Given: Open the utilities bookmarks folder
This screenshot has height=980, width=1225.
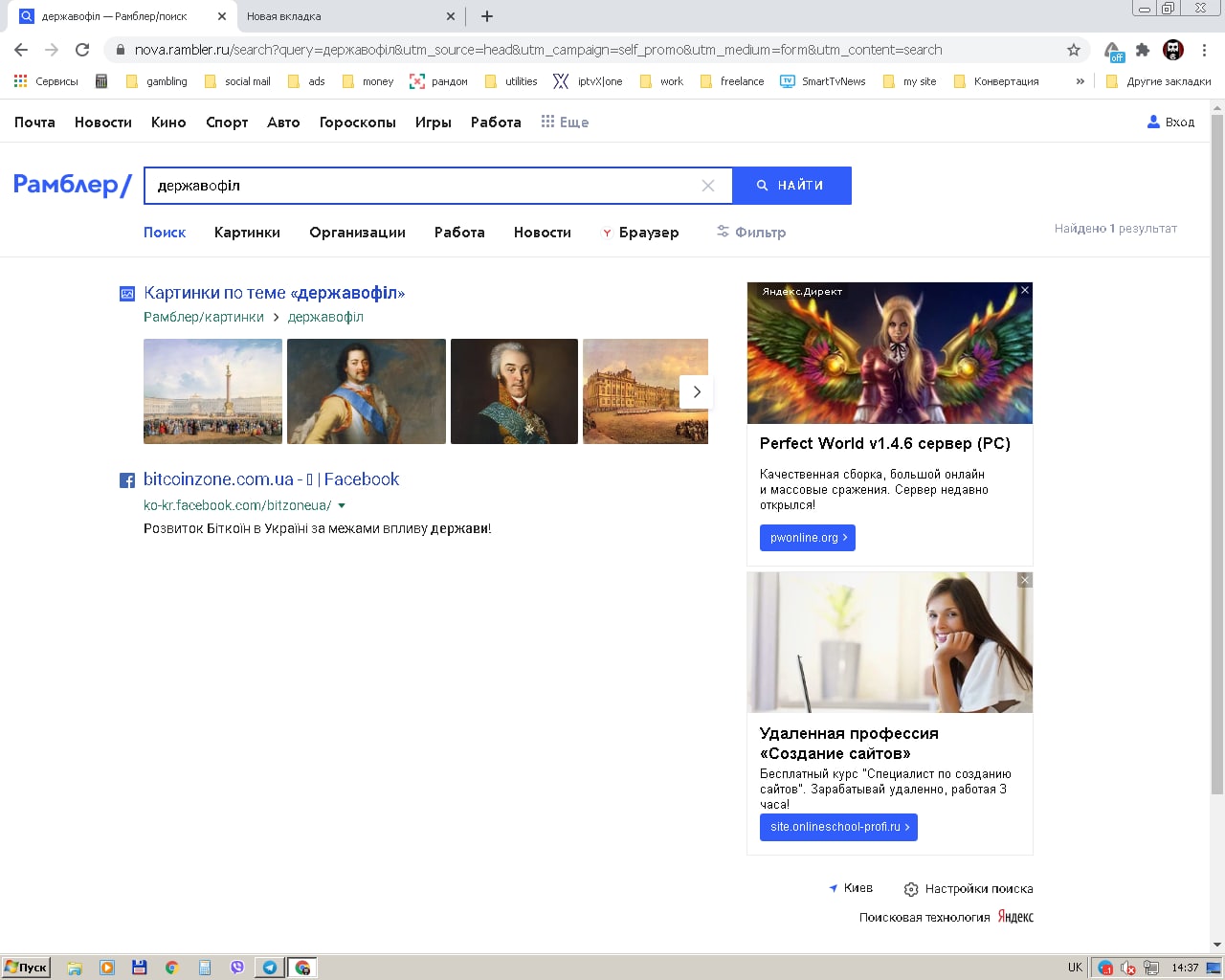Looking at the screenshot, I should pyautogui.click(x=511, y=81).
